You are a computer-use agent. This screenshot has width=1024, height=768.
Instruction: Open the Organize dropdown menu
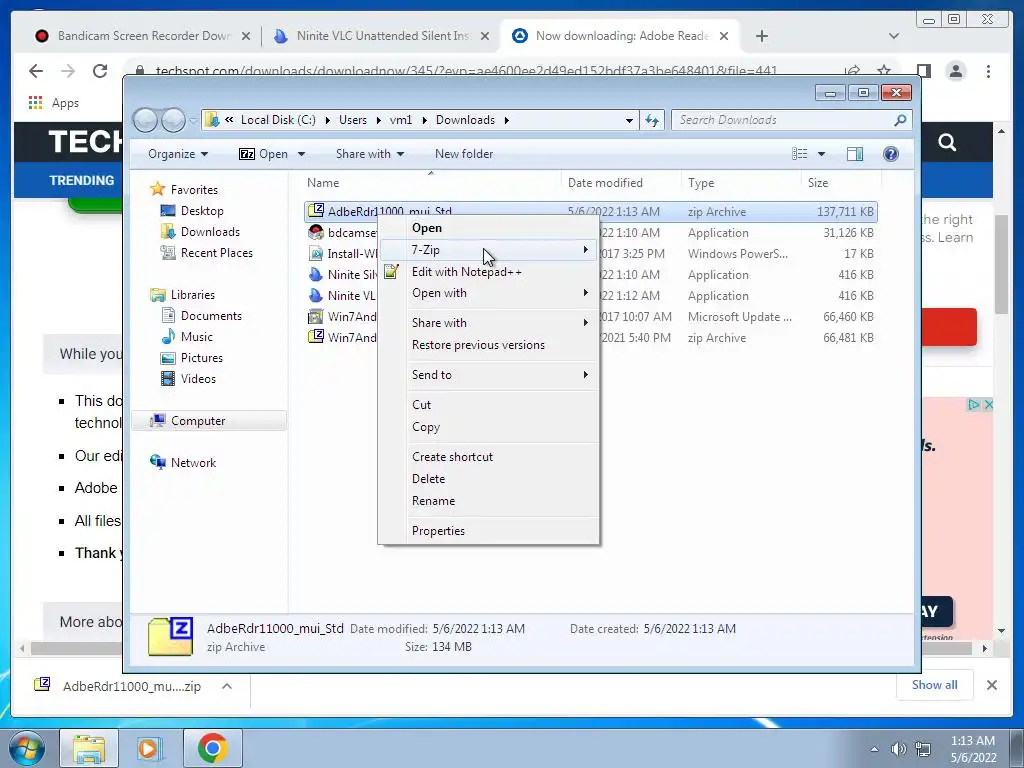[x=178, y=154]
